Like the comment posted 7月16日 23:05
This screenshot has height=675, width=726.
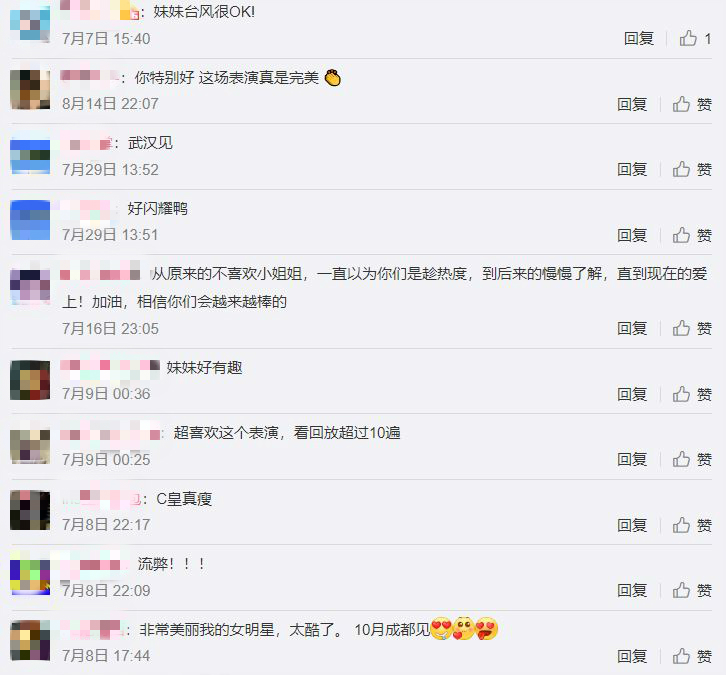coord(692,328)
